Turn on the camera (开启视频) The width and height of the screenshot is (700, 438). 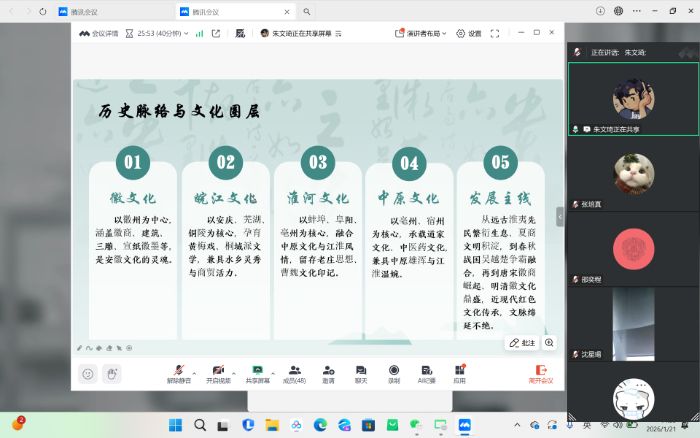point(217,372)
